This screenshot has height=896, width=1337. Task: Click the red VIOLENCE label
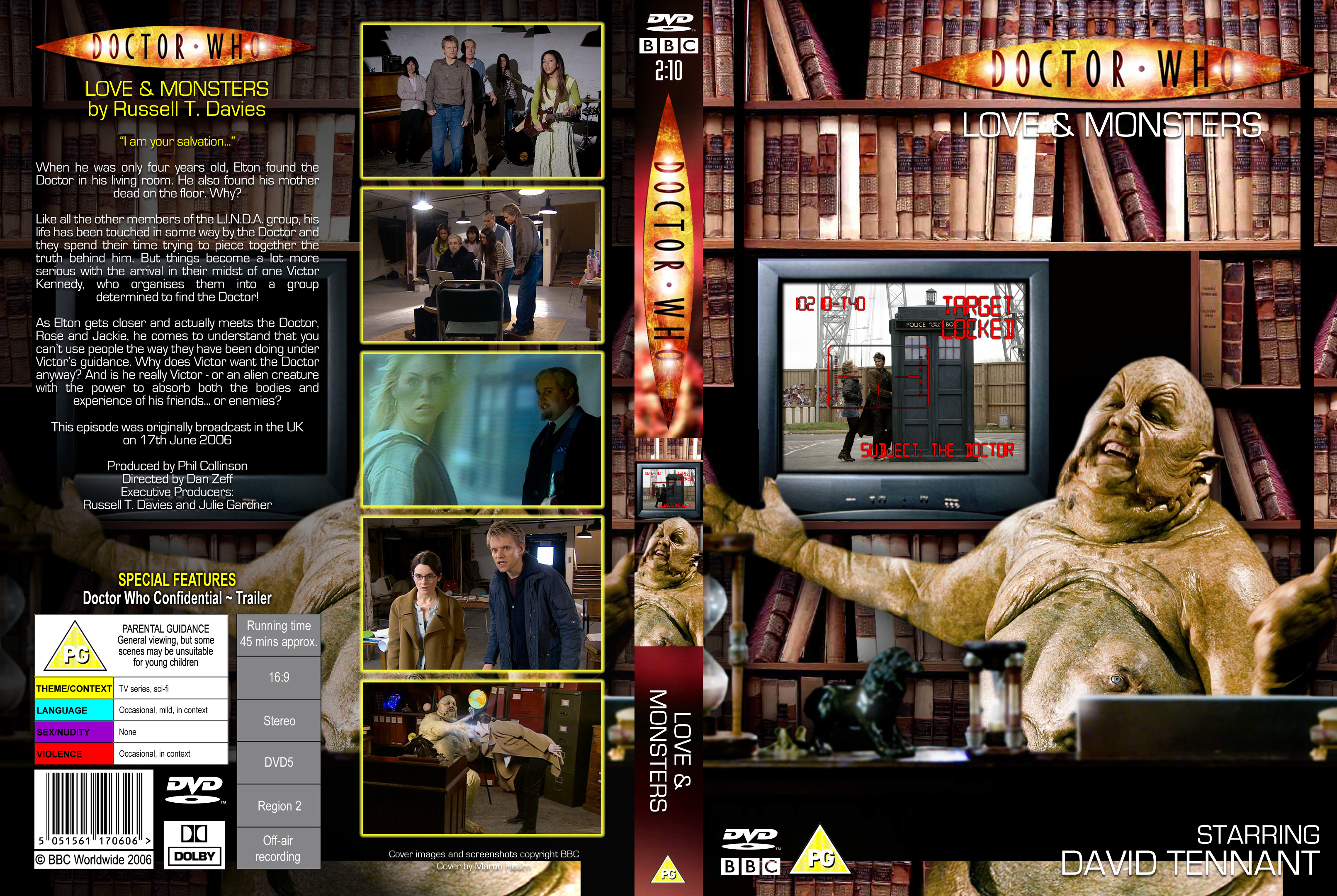[x=74, y=754]
